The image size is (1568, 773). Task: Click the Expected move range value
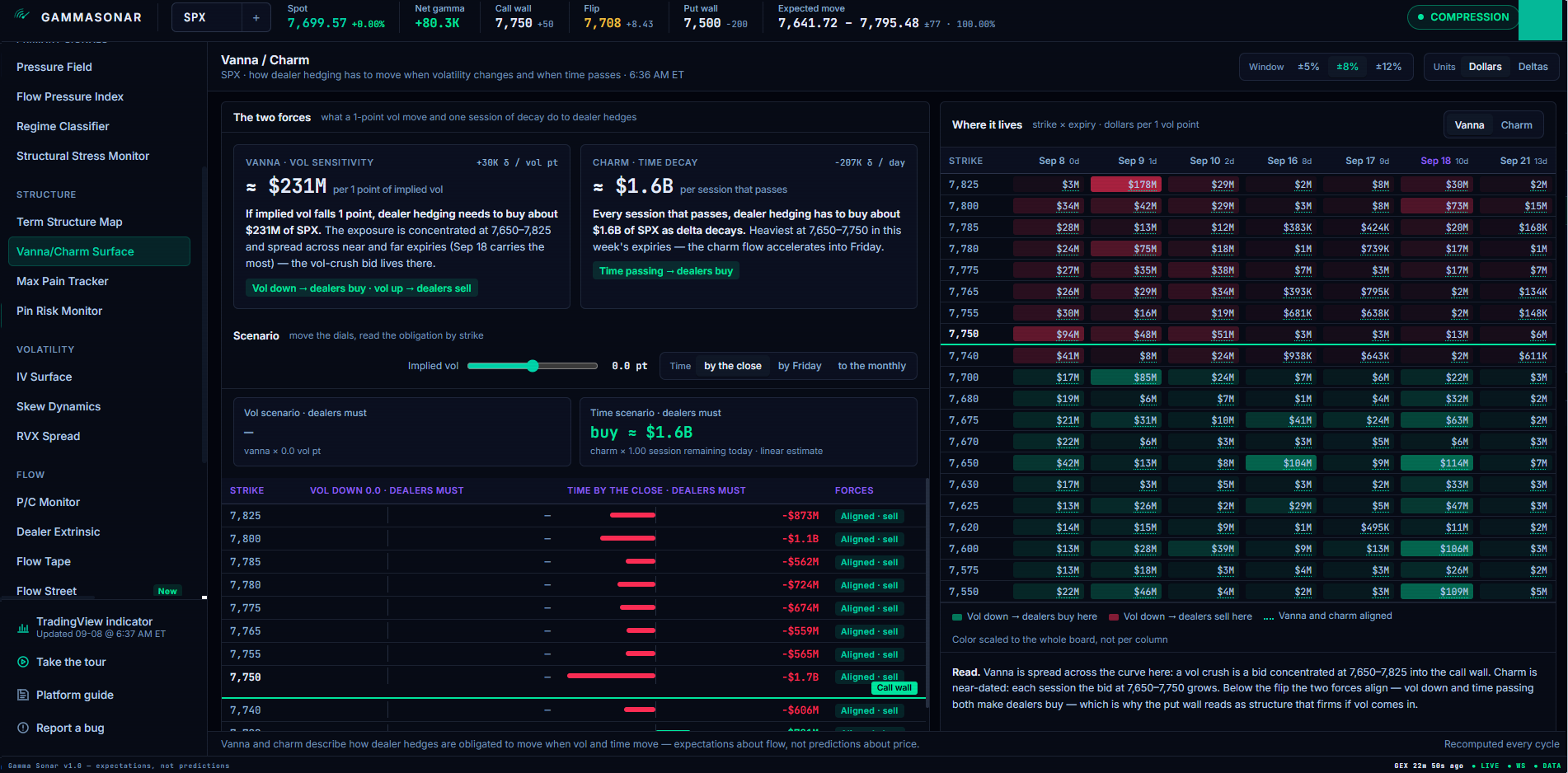tap(848, 23)
